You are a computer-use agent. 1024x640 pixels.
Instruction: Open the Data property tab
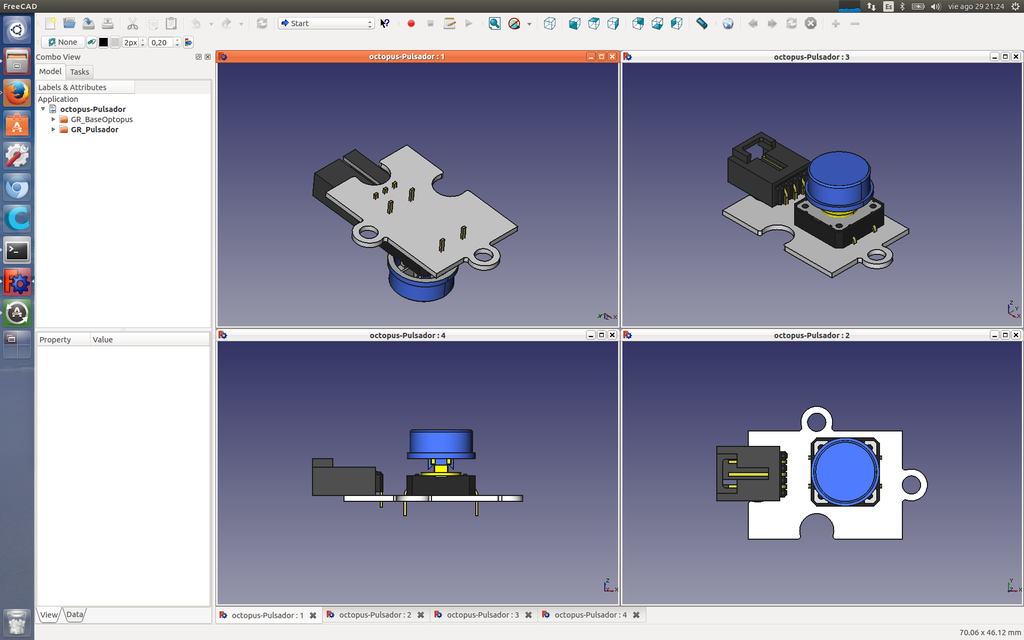point(75,614)
